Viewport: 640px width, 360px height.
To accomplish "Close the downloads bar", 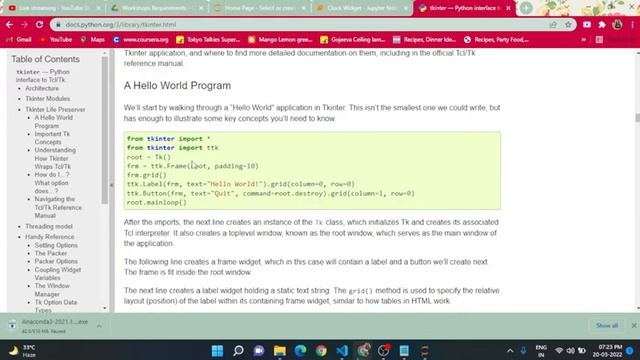I will pyautogui.click(x=633, y=326).
